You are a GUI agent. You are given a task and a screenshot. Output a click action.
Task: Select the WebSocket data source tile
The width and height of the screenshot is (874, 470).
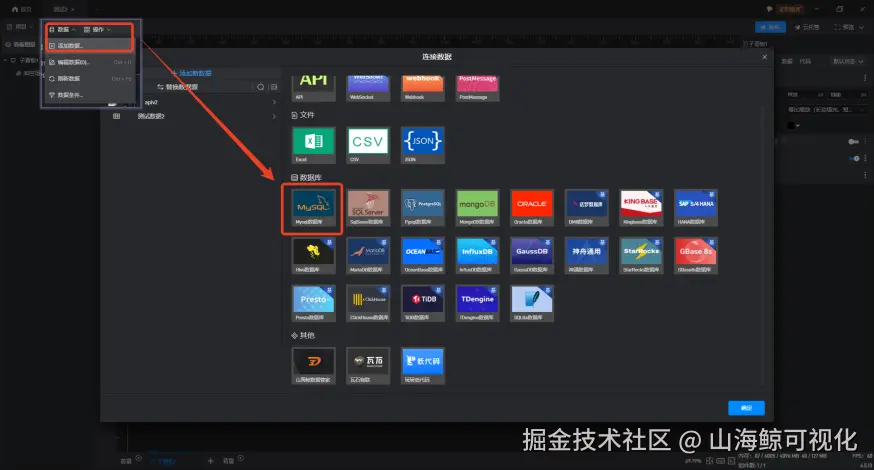click(x=368, y=88)
